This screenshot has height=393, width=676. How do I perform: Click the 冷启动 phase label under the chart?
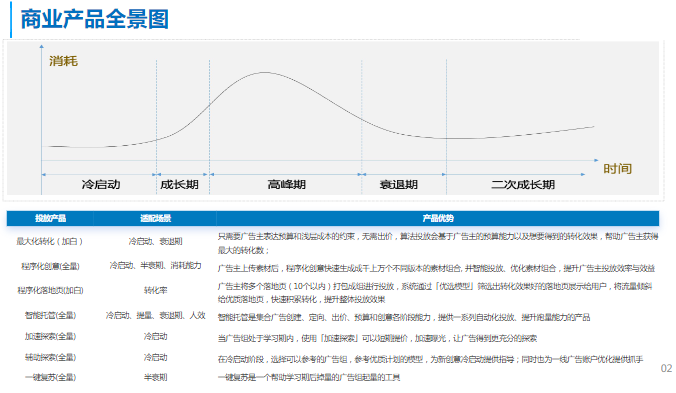(101, 184)
